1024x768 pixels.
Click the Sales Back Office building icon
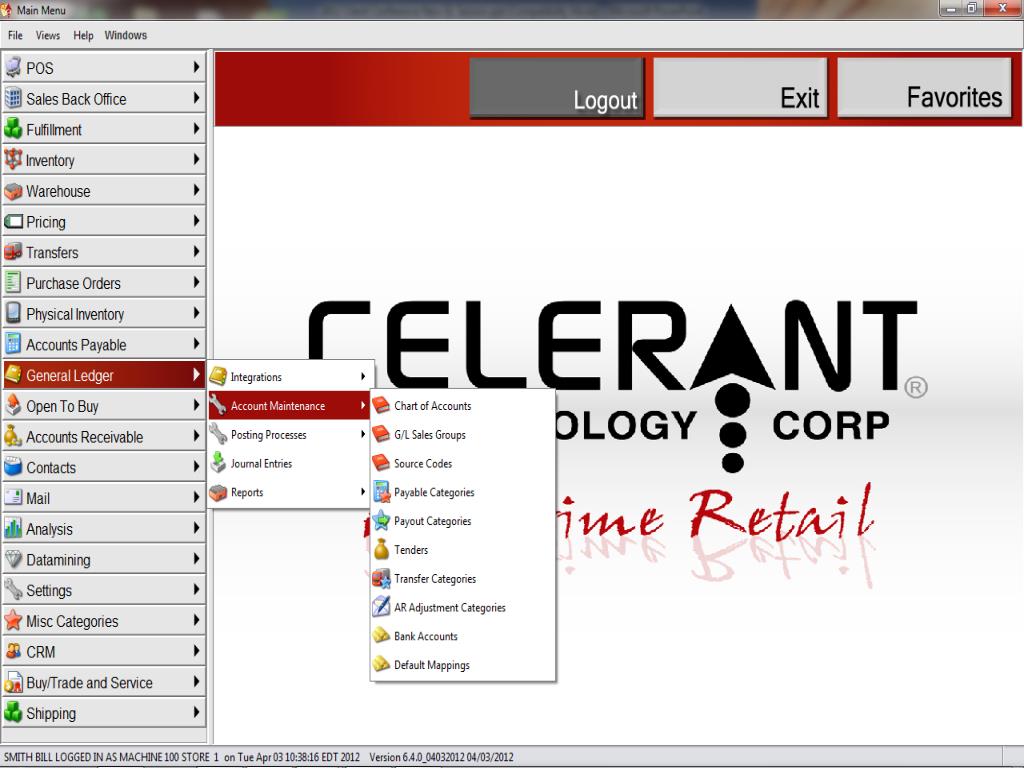point(13,98)
